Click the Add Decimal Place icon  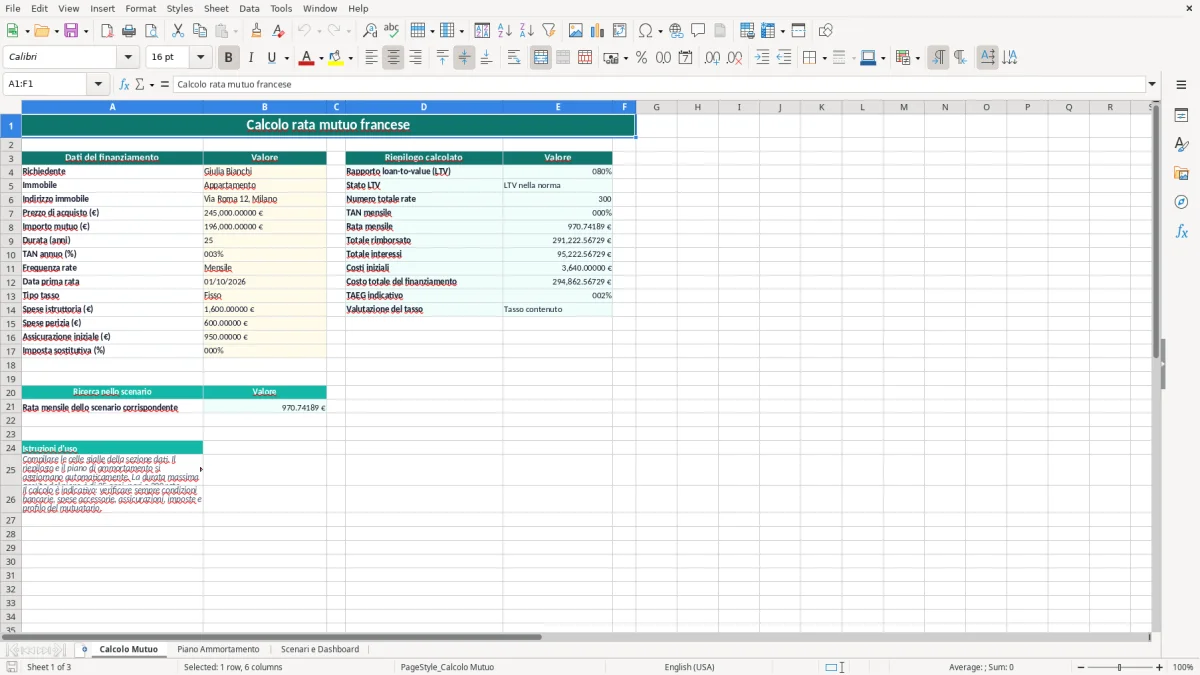(x=712, y=58)
